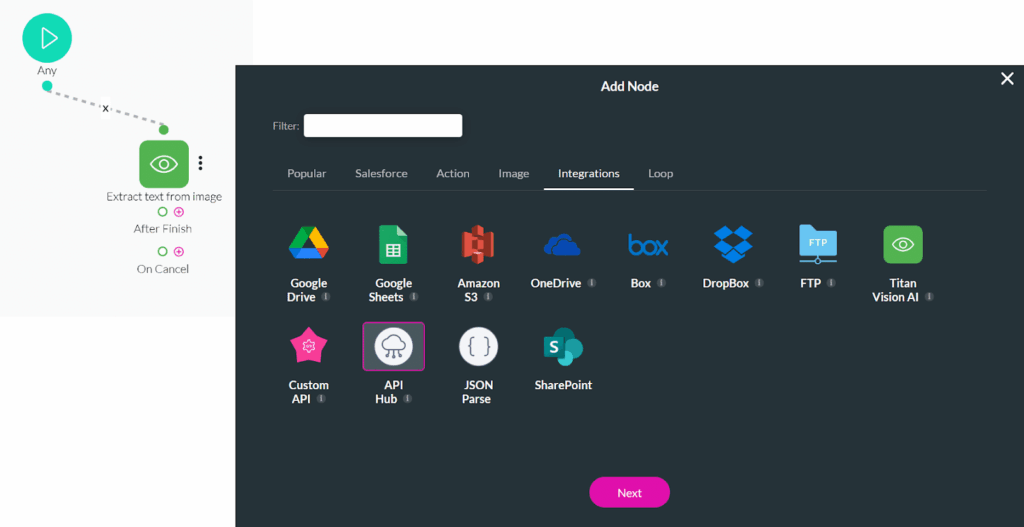The width and height of the screenshot is (1024, 527).
Task: Click the Extract node input connector dot
Action: pos(164,129)
